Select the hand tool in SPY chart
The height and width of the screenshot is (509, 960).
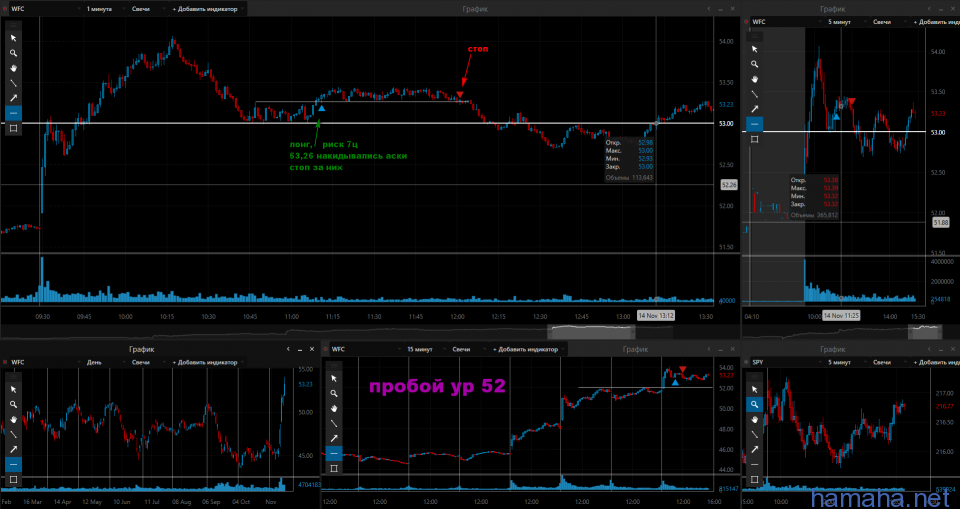[754, 420]
